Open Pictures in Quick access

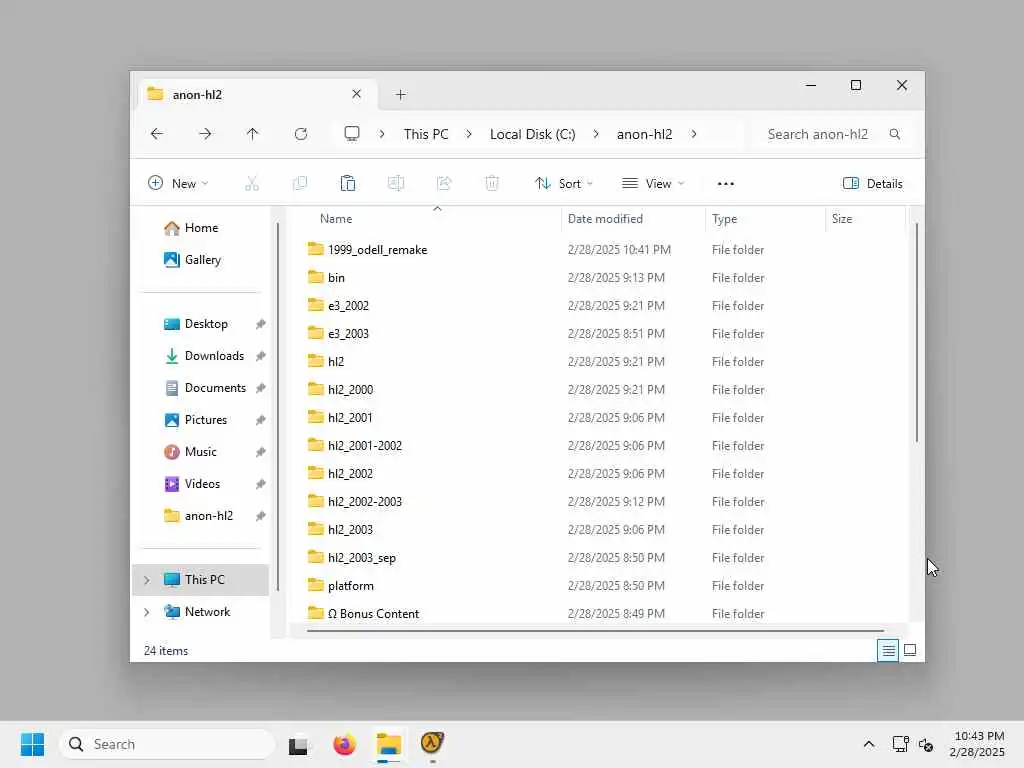pos(206,420)
